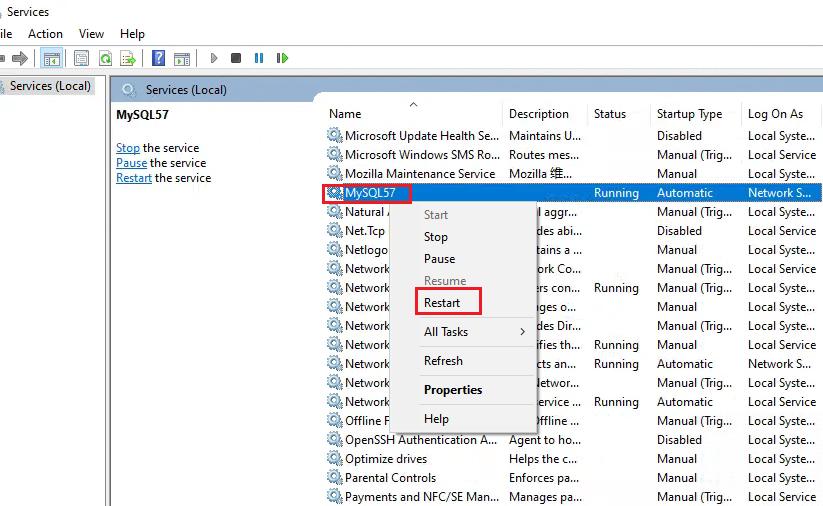Click the blue Help question mark icon
Viewport: 823px width, 506px height.
tap(159, 59)
